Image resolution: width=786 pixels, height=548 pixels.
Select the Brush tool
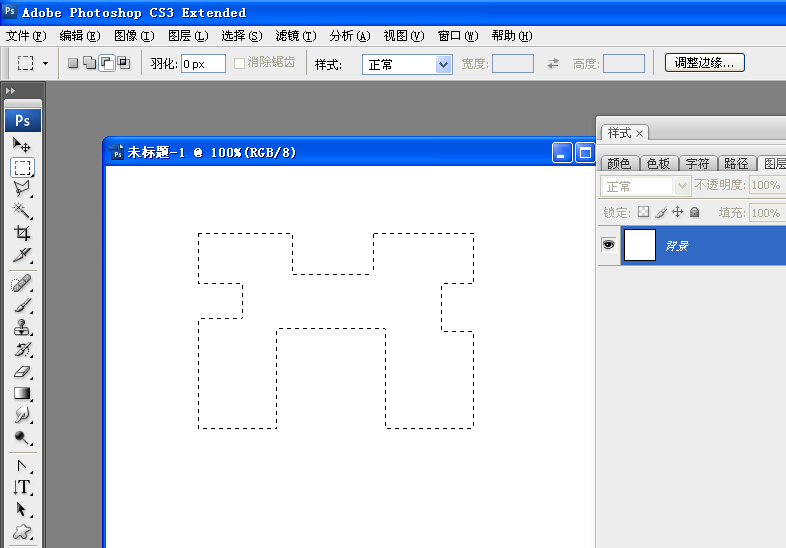22,305
